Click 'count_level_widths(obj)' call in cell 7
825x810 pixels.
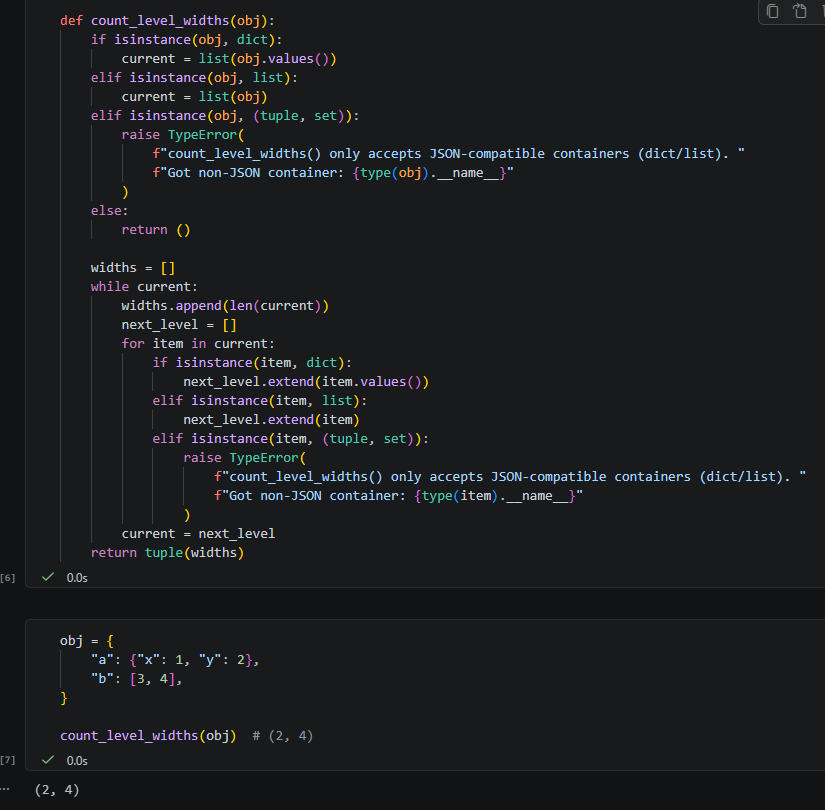coord(148,736)
